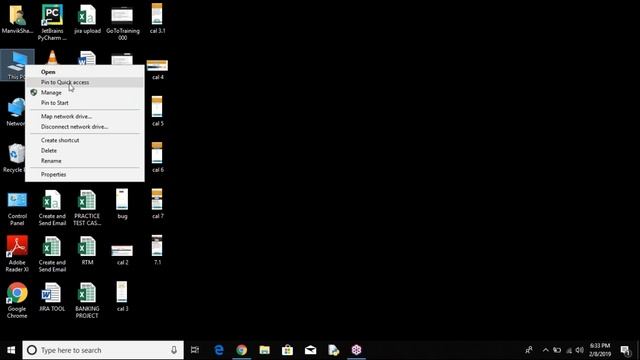Select the BANKING PROJECT Excel file

click(87, 300)
